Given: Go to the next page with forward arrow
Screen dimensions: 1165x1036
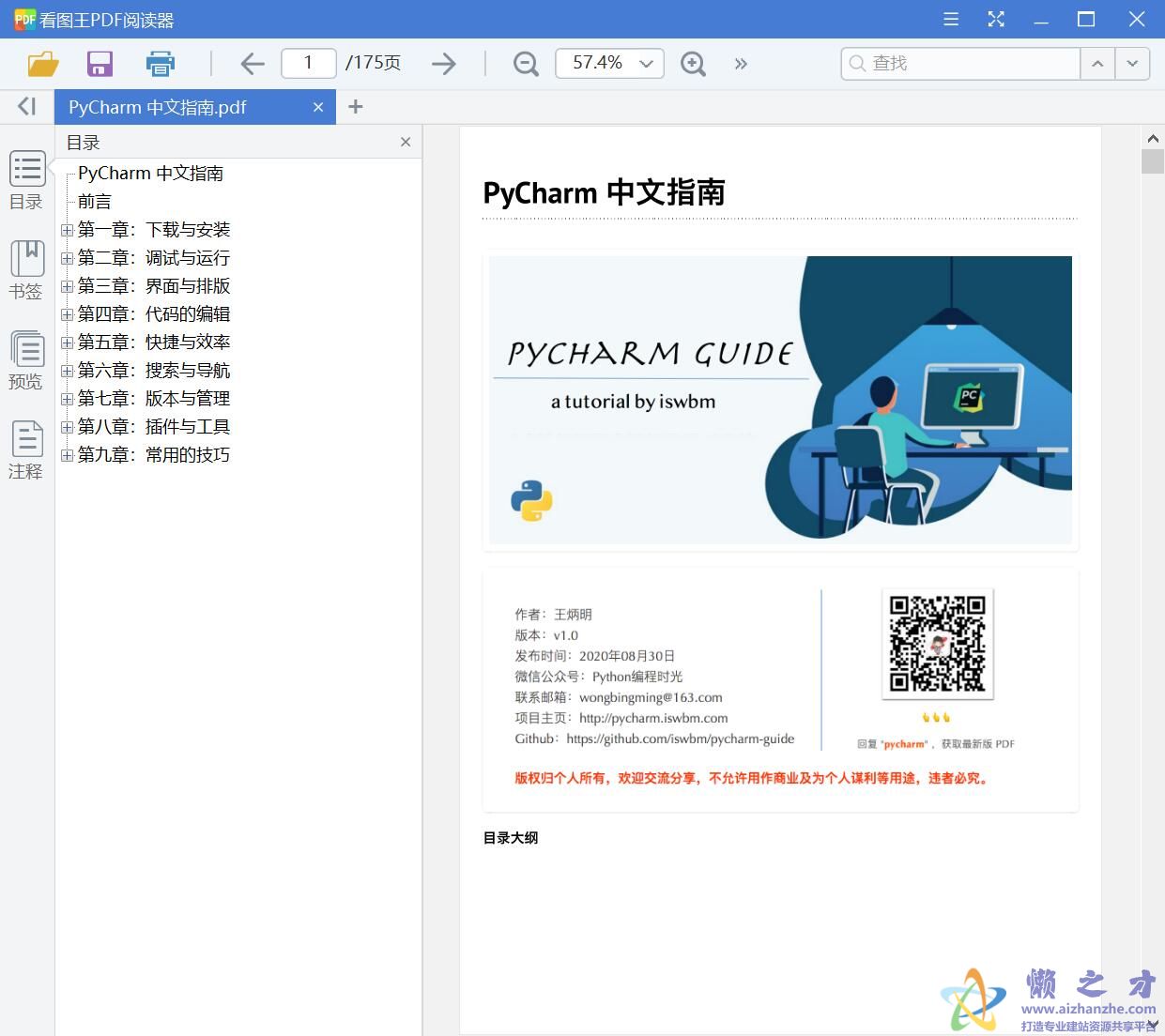Looking at the screenshot, I should click(x=443, y=63).
